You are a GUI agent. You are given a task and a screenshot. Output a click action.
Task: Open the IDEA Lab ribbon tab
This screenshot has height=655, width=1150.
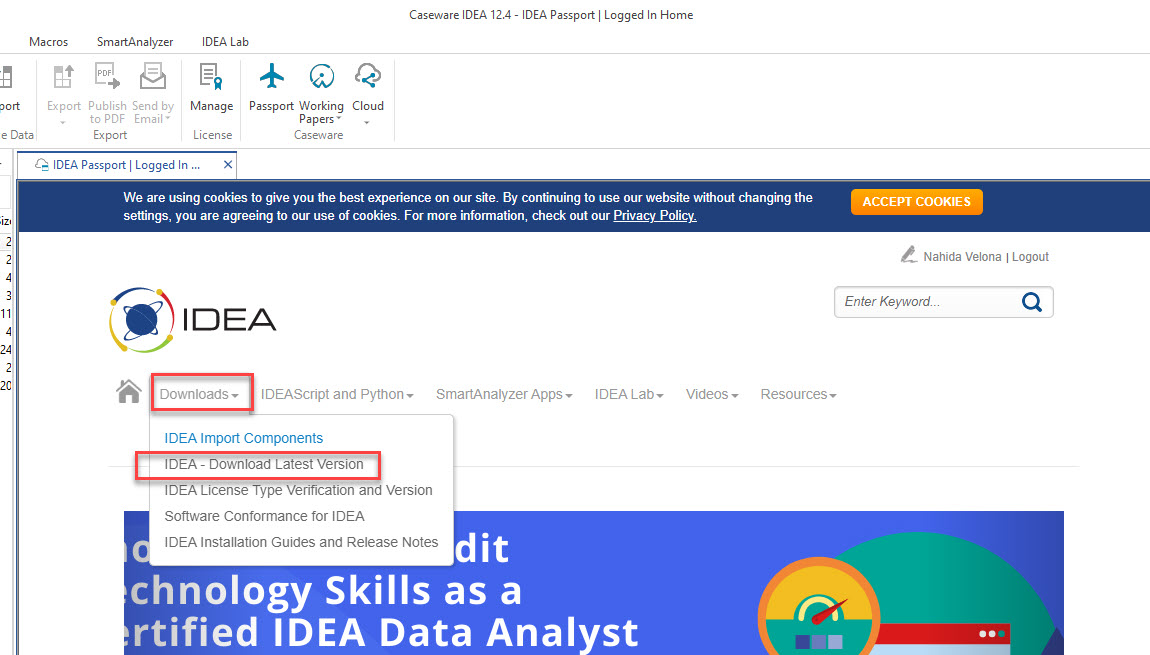tap(225, 42)
